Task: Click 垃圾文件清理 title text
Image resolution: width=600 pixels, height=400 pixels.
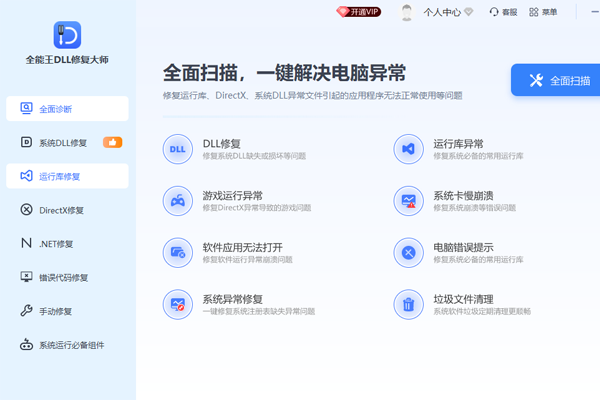Action: [463, 299]
